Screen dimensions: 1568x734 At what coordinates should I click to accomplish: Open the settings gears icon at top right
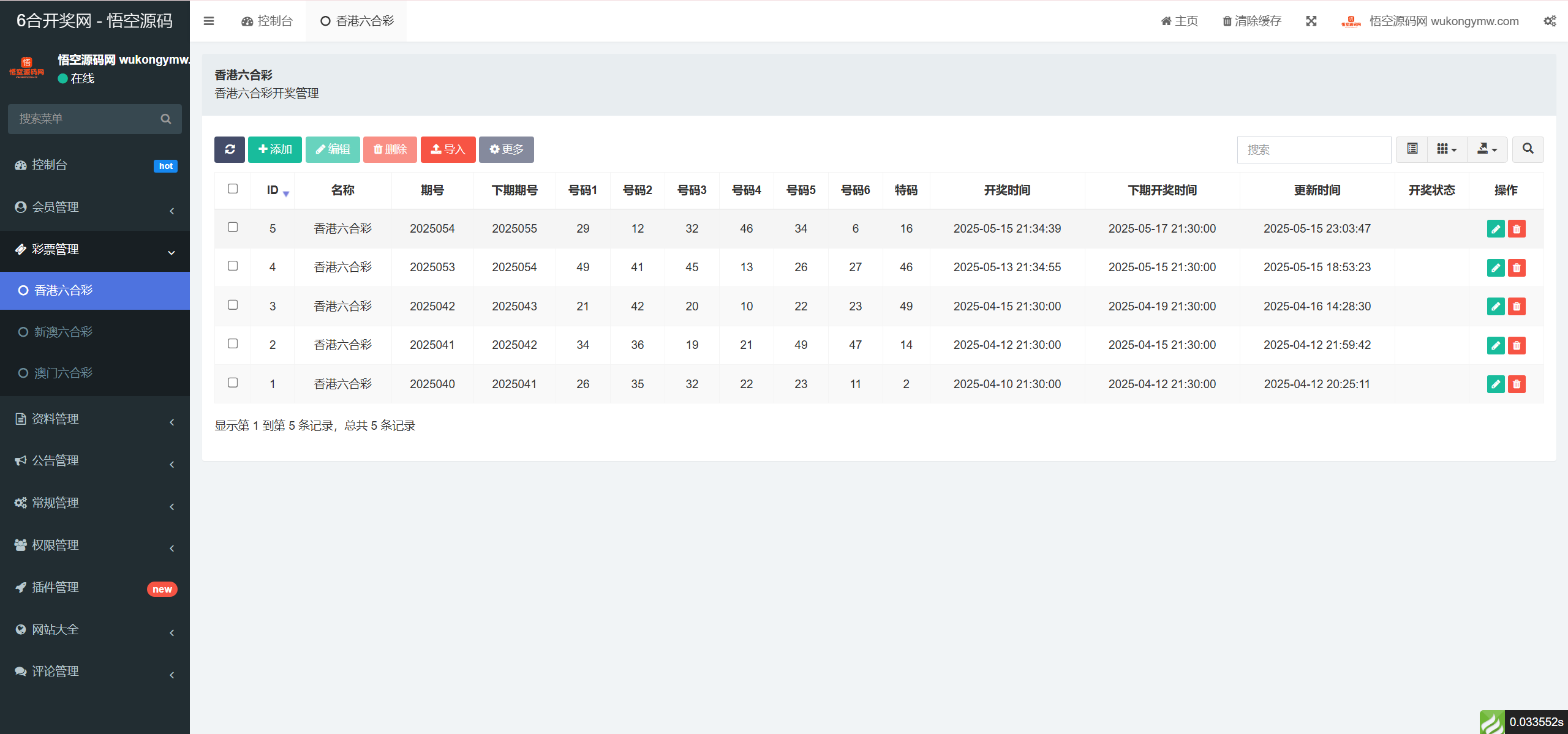tap(1550, 21)
